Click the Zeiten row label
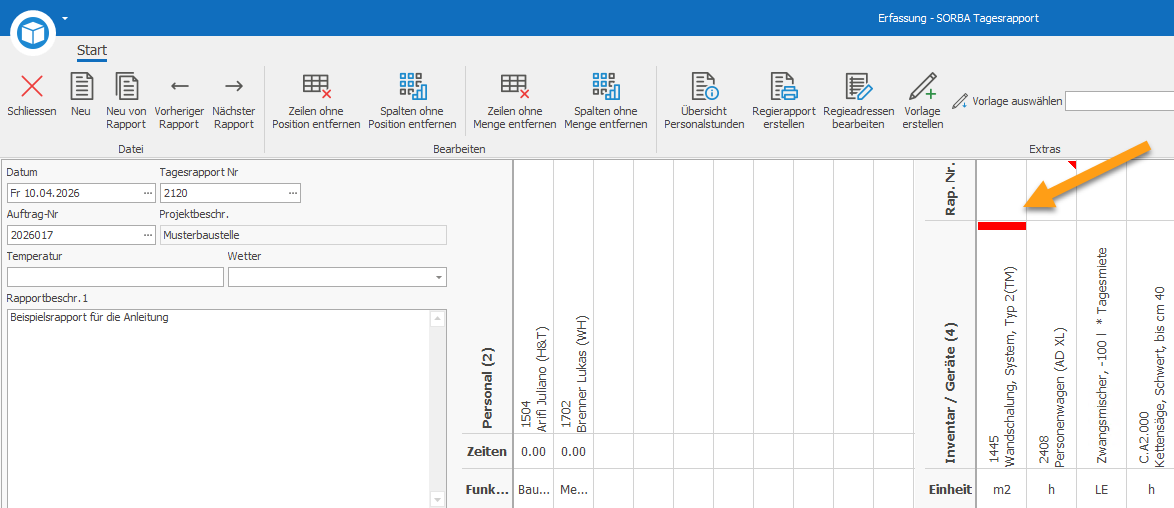This screenshot has width=1174, height=508. [x=487, y=452]
